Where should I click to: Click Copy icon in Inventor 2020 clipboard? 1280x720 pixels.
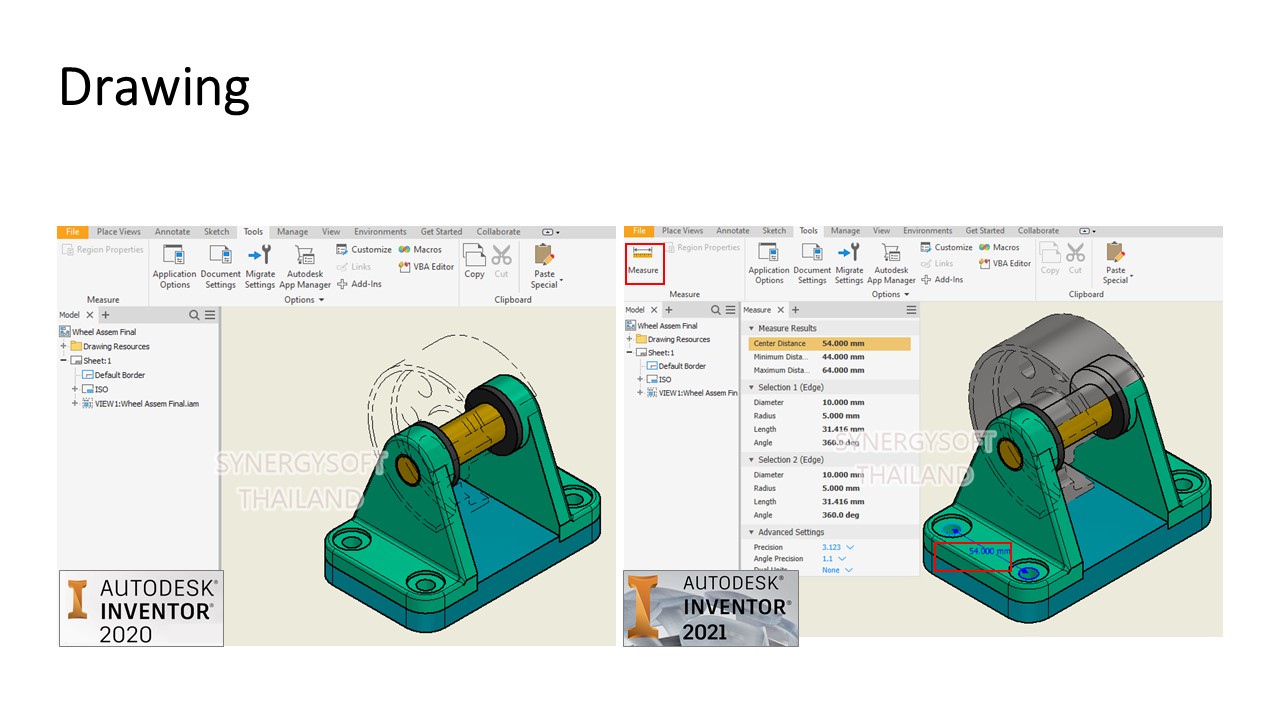click(x=474, y=260)
